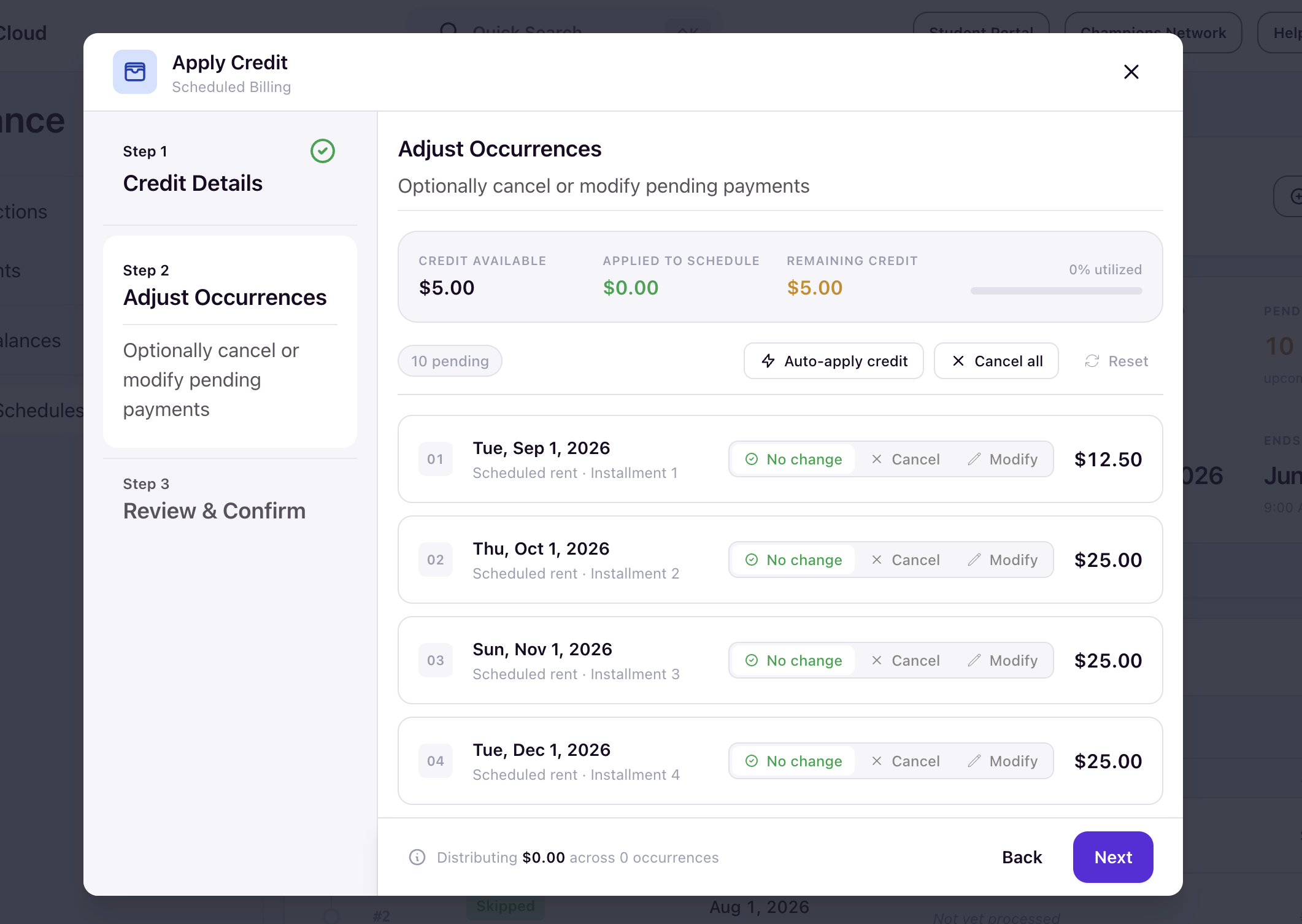Viewport: 1302px width, 924px height.
Task: Select Modify for Sep 1, 2026 installment
Action: [x=1003, y=459]
